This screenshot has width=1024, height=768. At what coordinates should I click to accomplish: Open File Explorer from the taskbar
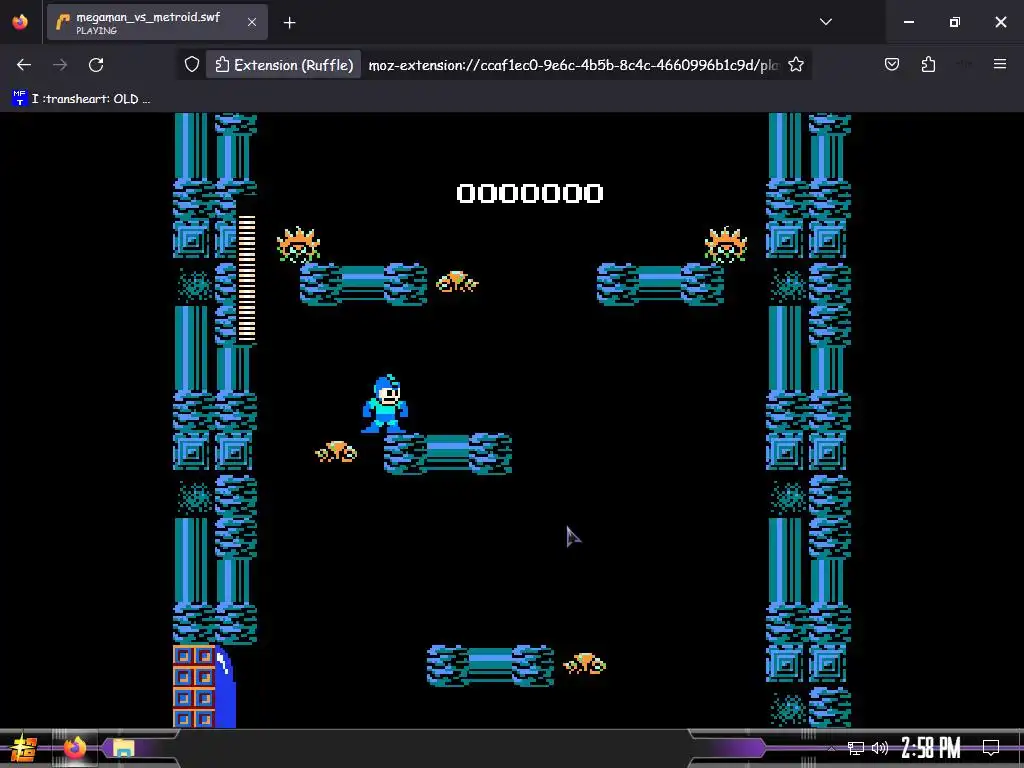coord(122,748)
